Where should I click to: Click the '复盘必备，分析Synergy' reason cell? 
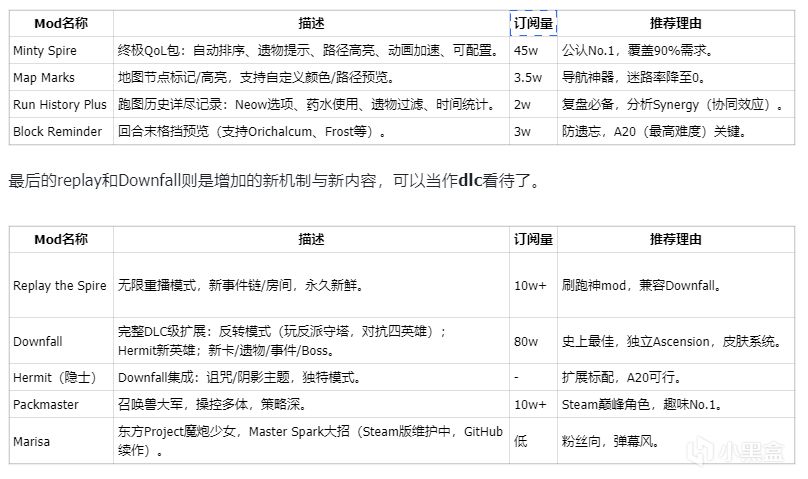tap(676, 105)
